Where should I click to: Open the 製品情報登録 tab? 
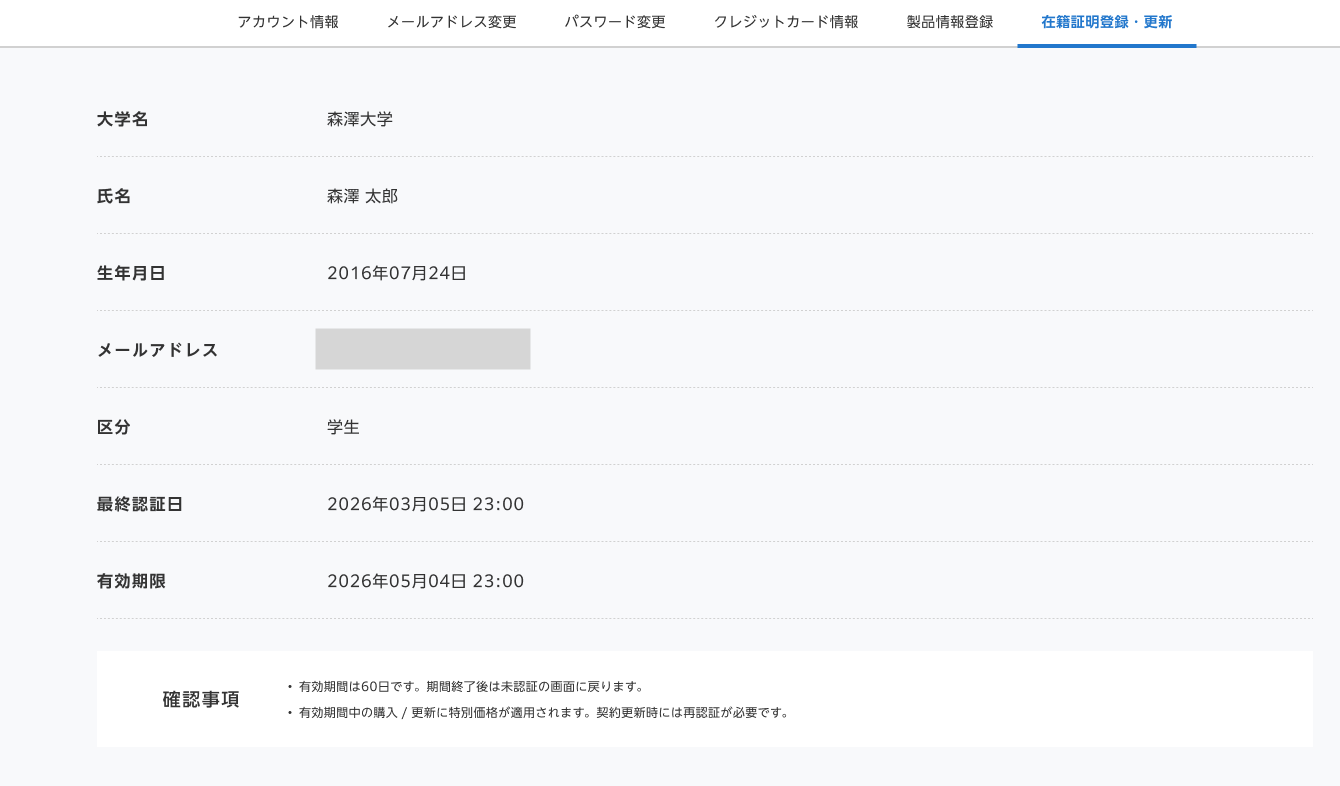pyautogui.click(x=950, y=22)
